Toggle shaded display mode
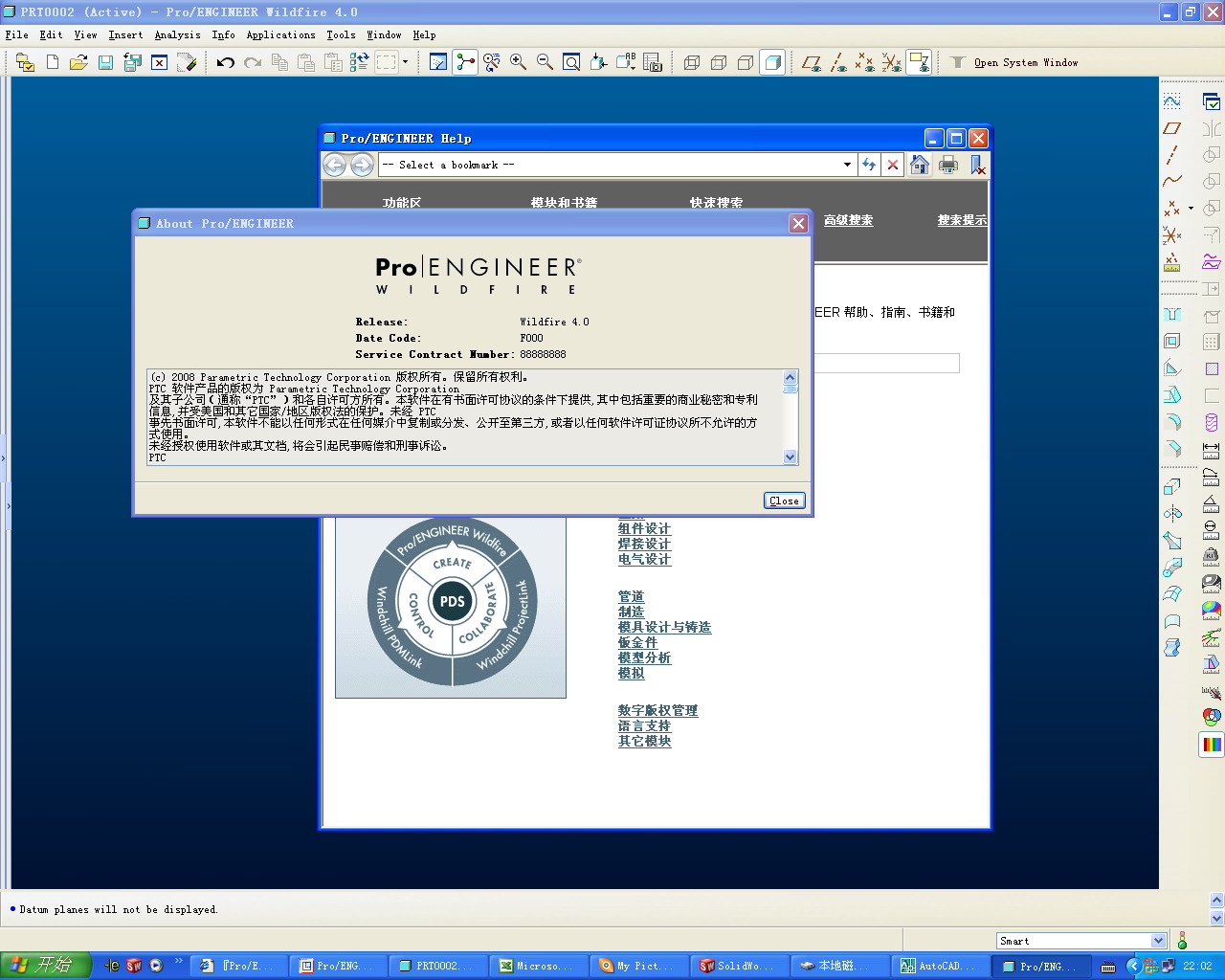The height and width of the screenshot is (980, 1225). [x=772, y=63]
